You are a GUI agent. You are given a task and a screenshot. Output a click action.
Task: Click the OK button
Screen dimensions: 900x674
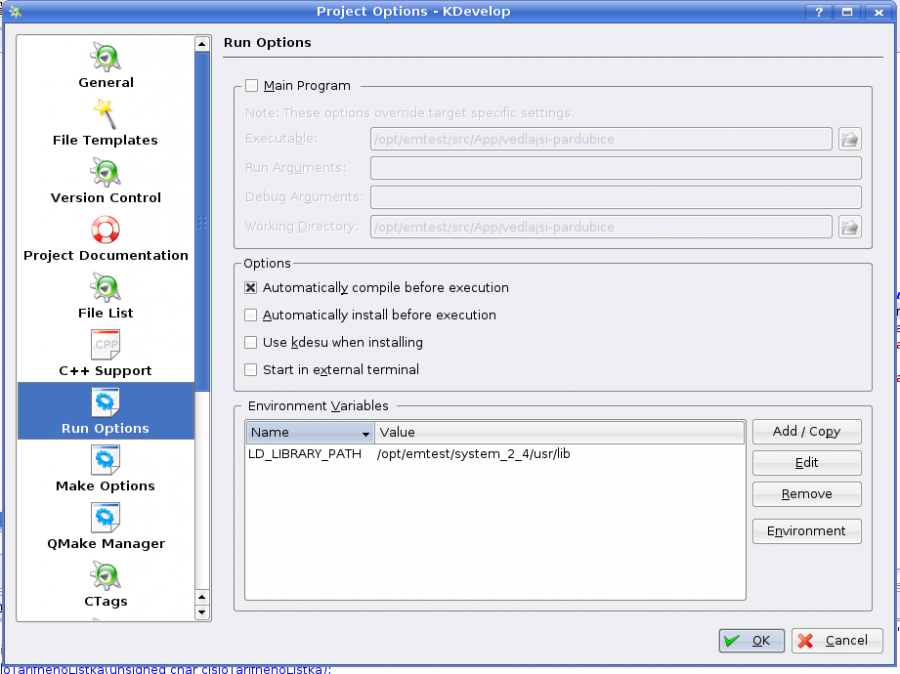tap(751, 641)
